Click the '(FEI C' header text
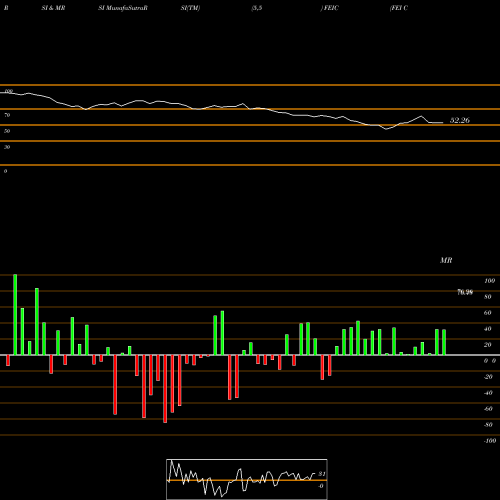 tap(399, 8)
